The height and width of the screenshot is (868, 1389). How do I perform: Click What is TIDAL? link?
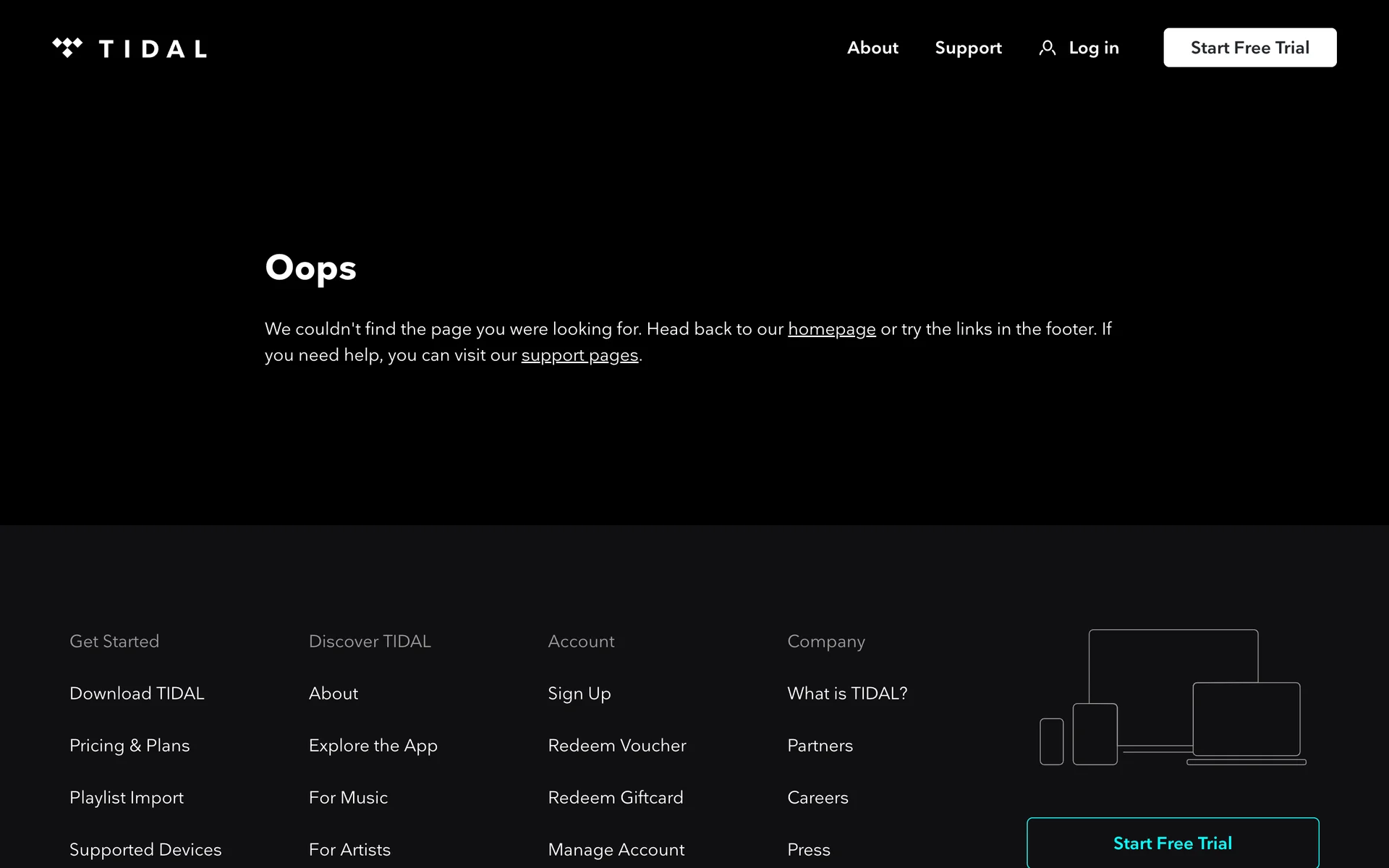[x=846, y=693]
